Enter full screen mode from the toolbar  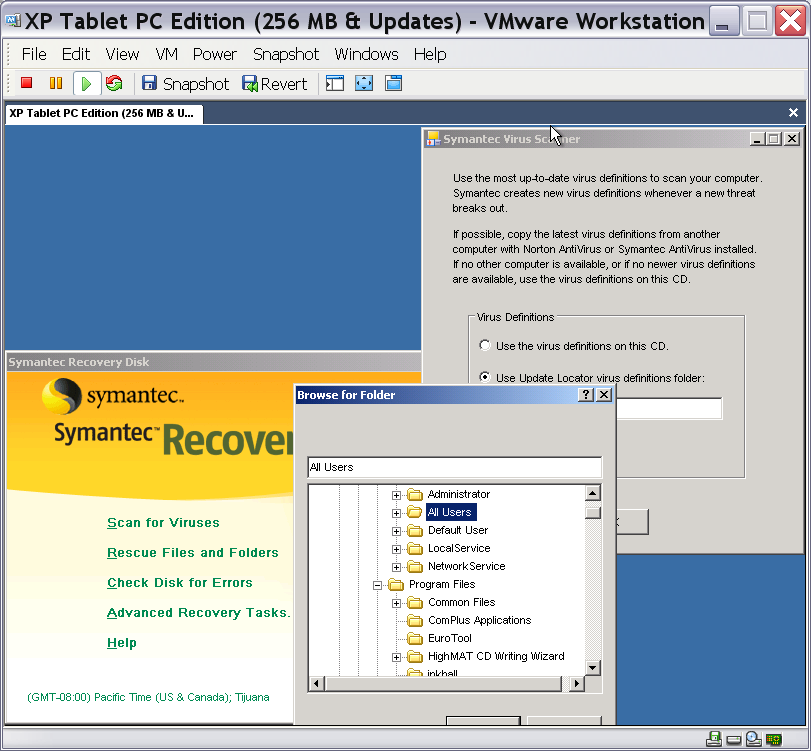click(x=364, y=84)
